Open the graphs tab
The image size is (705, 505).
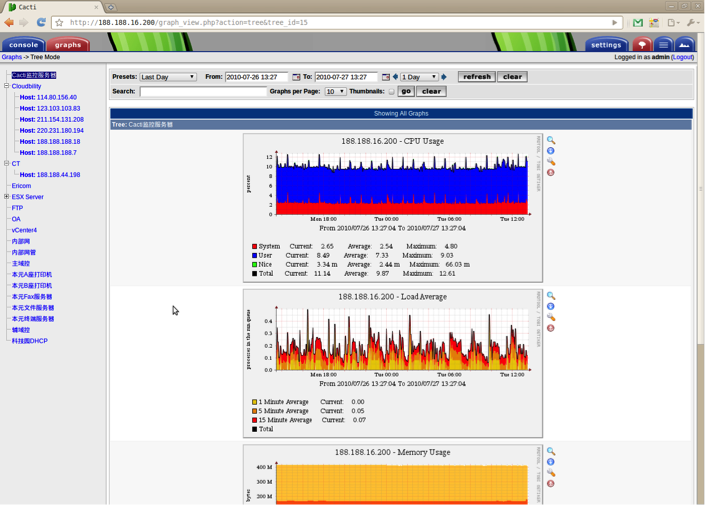(68, 45)
